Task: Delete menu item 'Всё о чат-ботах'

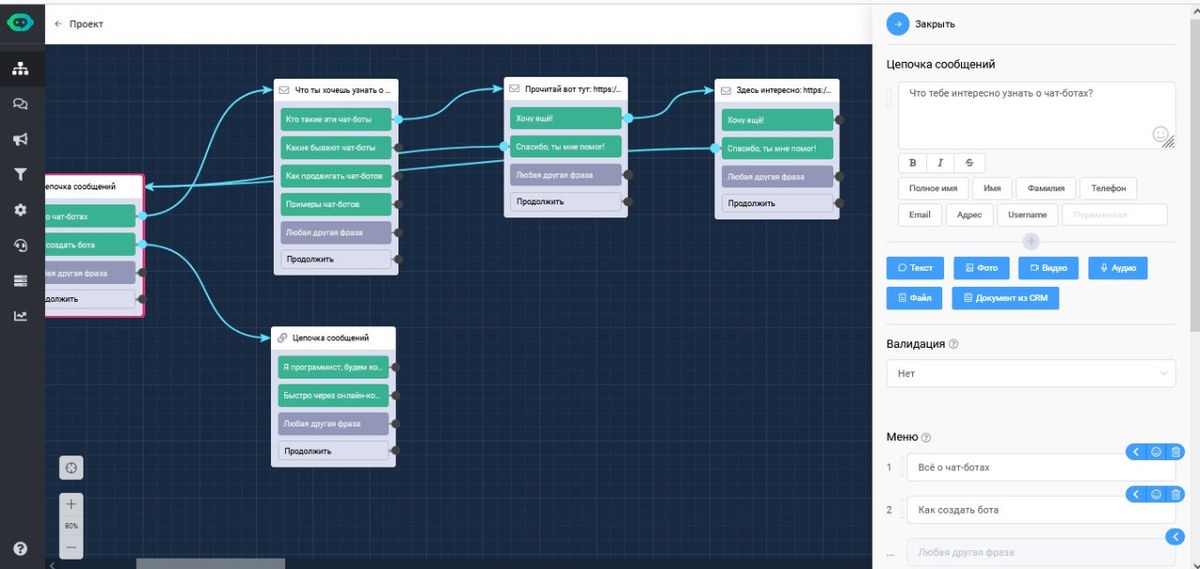Action: coord(1176,452)
